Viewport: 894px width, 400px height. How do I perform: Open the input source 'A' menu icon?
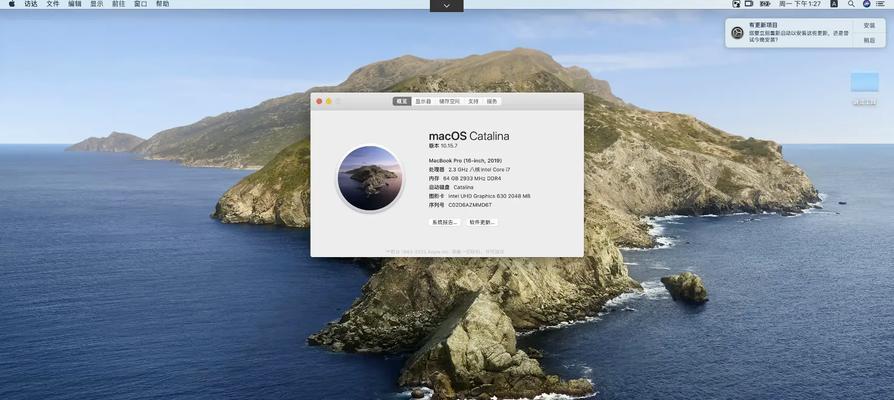(x=834, y=3)
